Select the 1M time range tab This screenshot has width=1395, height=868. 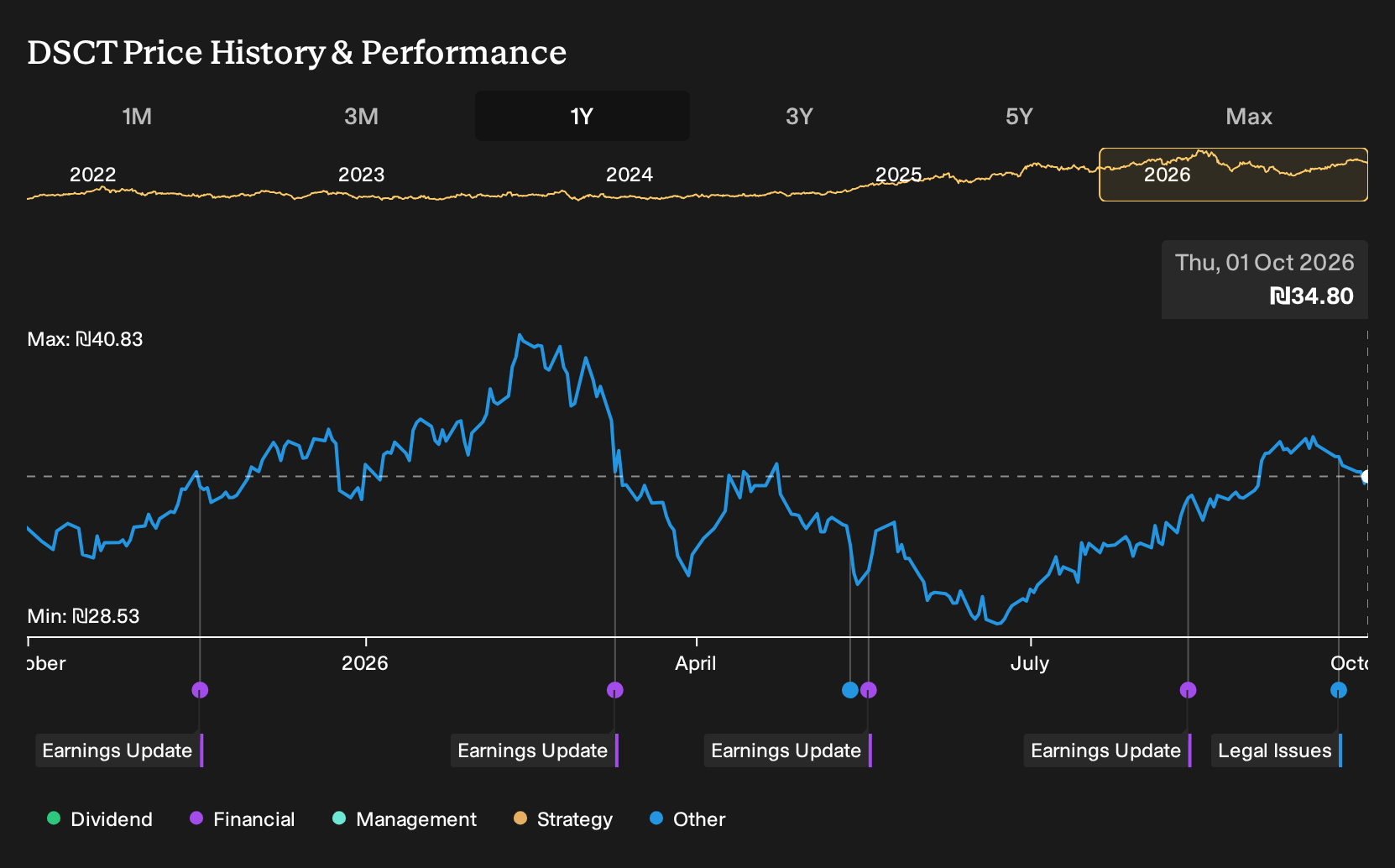pyautogui.click(x=137, y=116)
